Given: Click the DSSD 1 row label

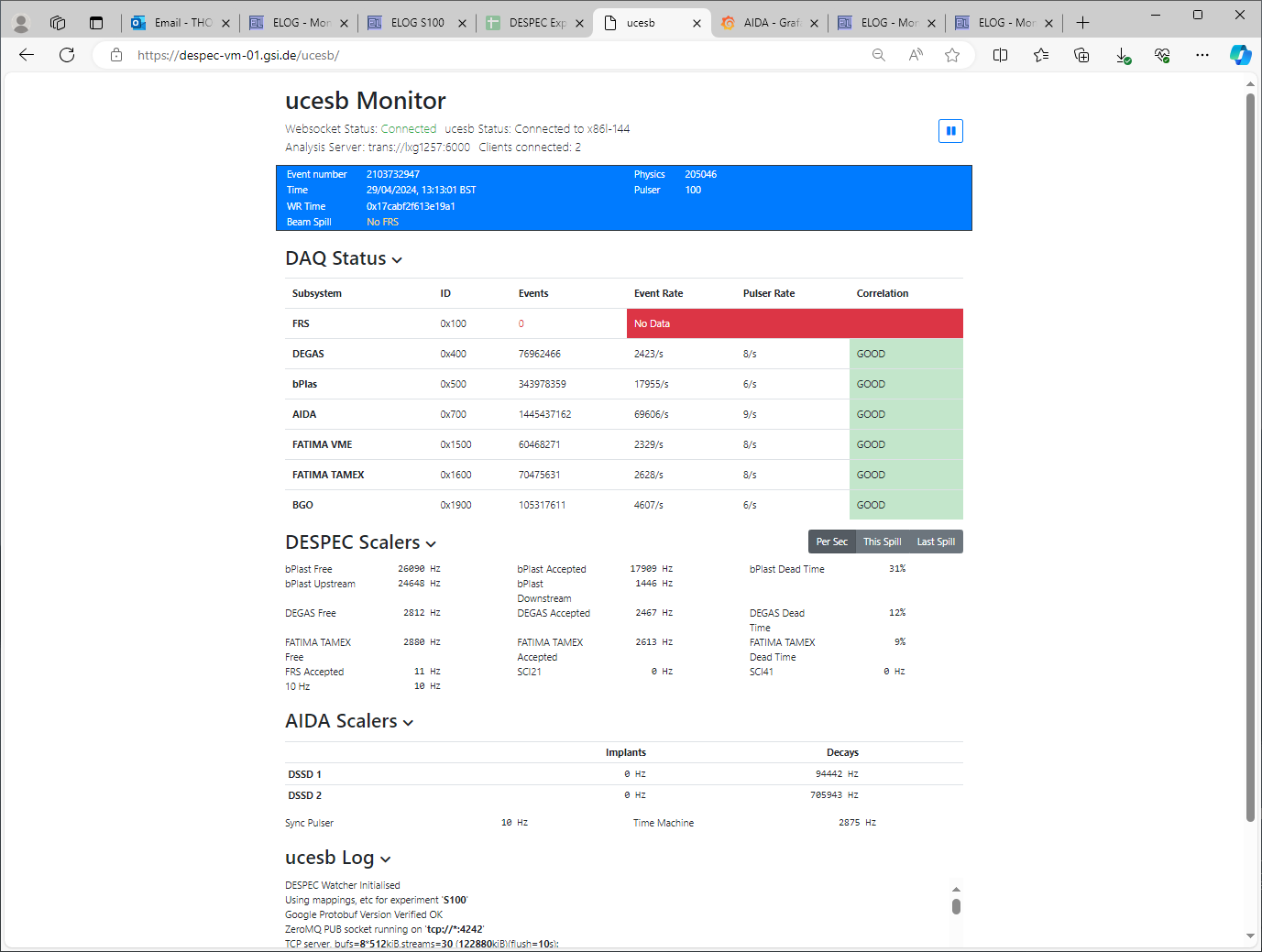Looking at the screenshot, I should (305, 774).
